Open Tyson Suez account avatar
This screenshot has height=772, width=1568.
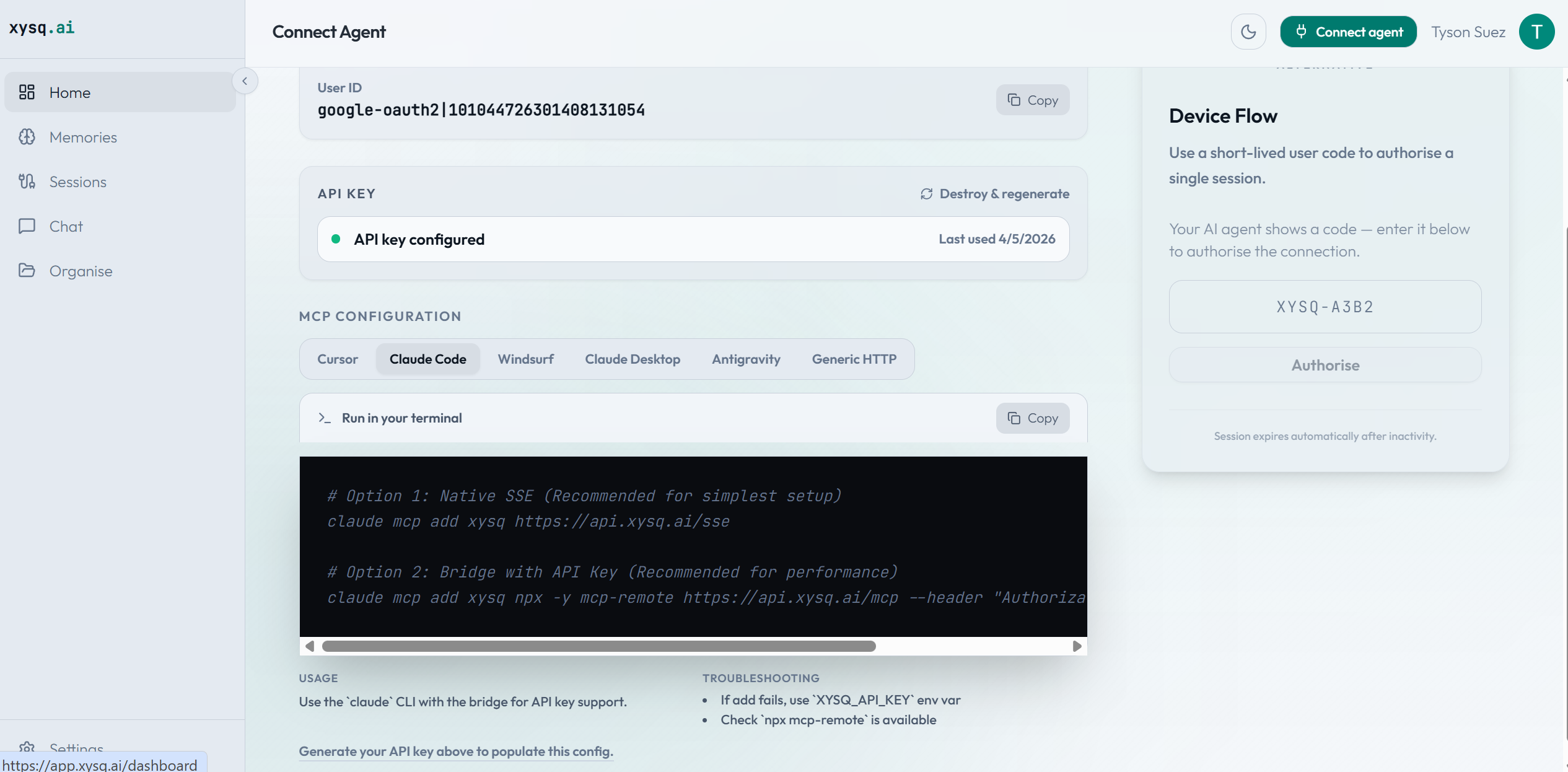(1538, 31)
